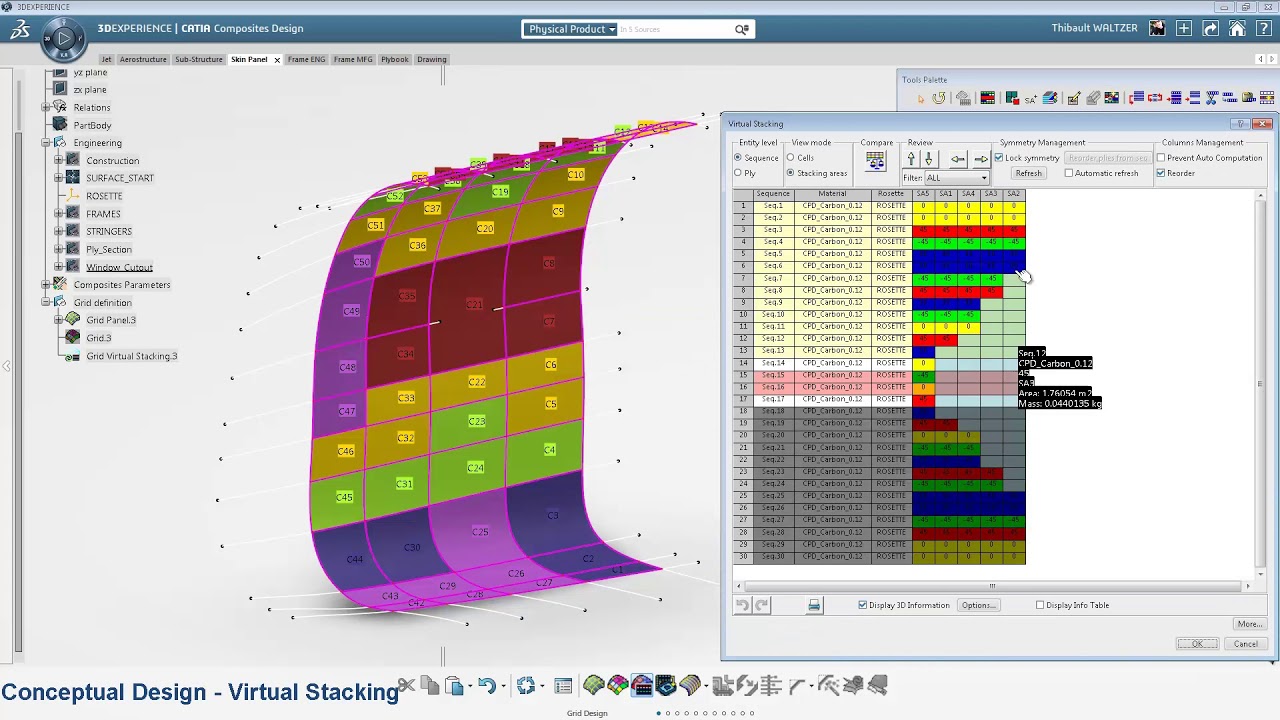
Task: Toggle the Lock symmetry checkbox
Action: pos(998,158)
